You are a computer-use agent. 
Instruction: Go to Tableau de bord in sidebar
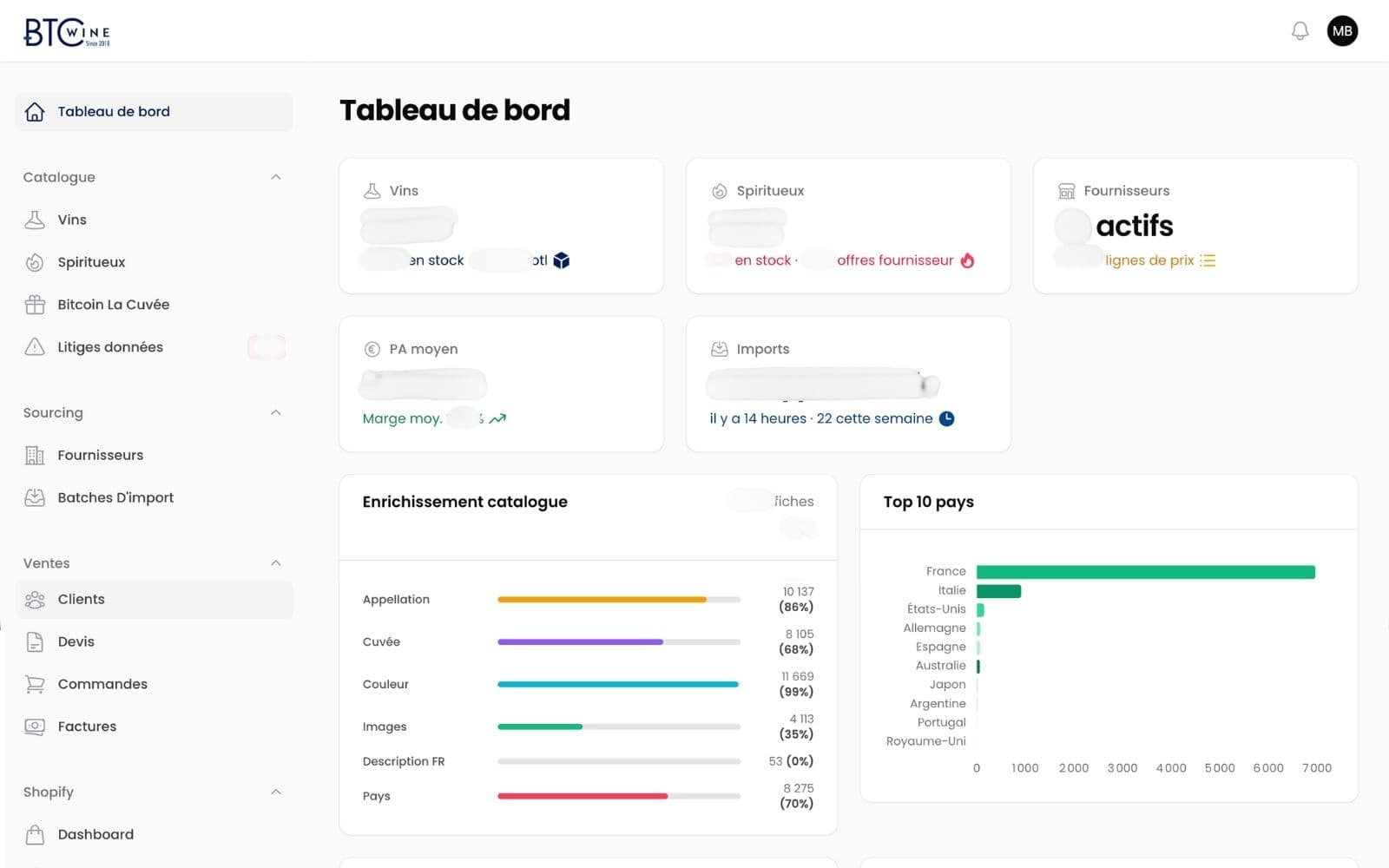coord(154,112)
